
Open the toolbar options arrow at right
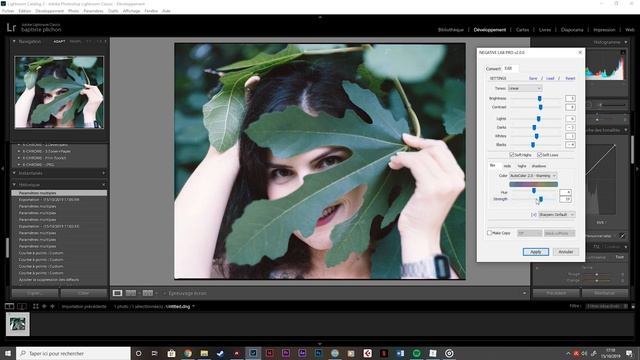tap(524, 293)
